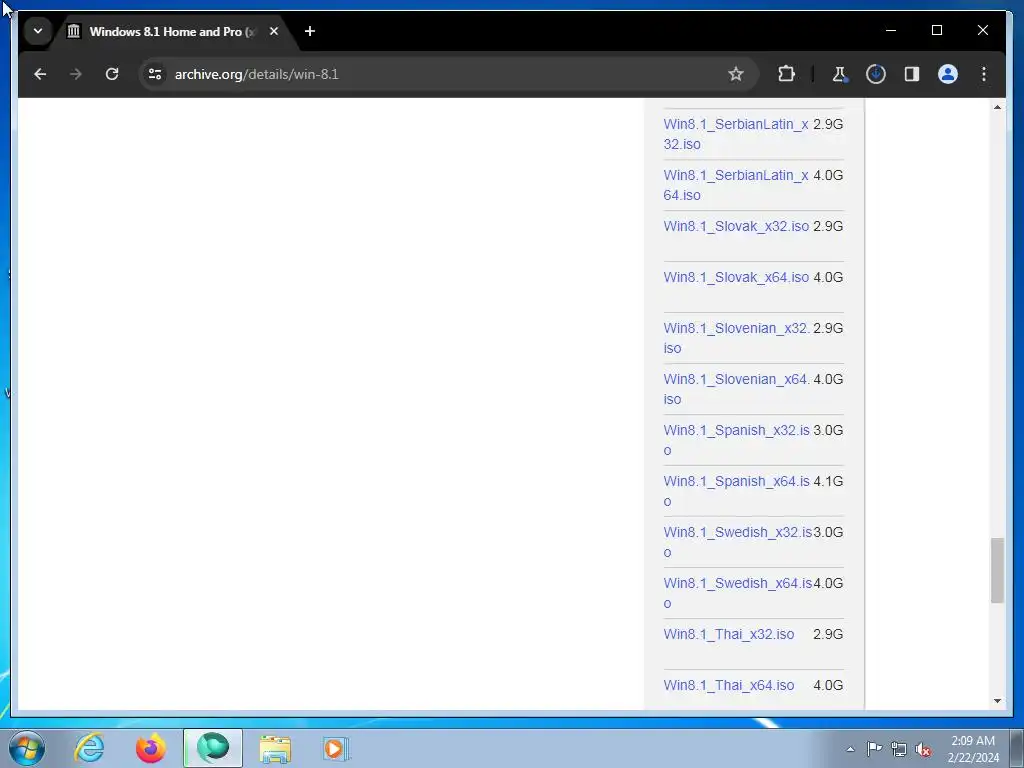Reload the archive.org page
Image resolution: width=1024 pixels, height=768 pixels.
(x=112, y=74)
